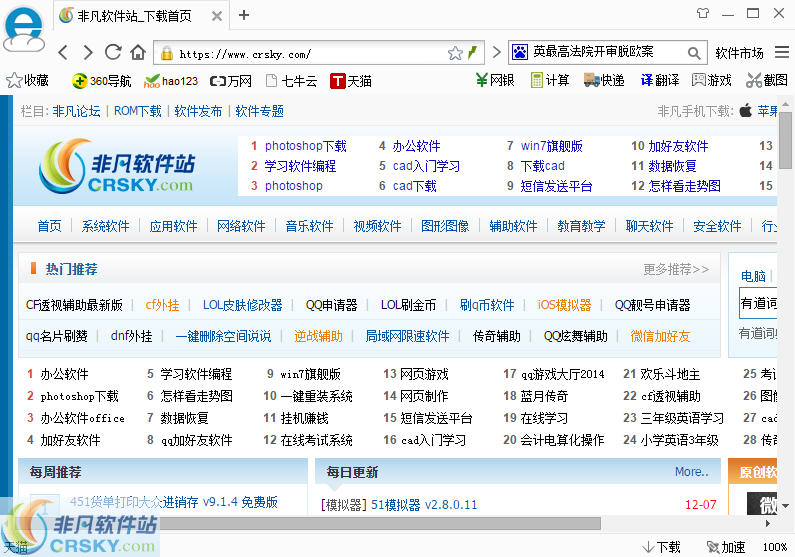Click the search magnifier icon
The image size is (795, 557).
pos(694,53)
